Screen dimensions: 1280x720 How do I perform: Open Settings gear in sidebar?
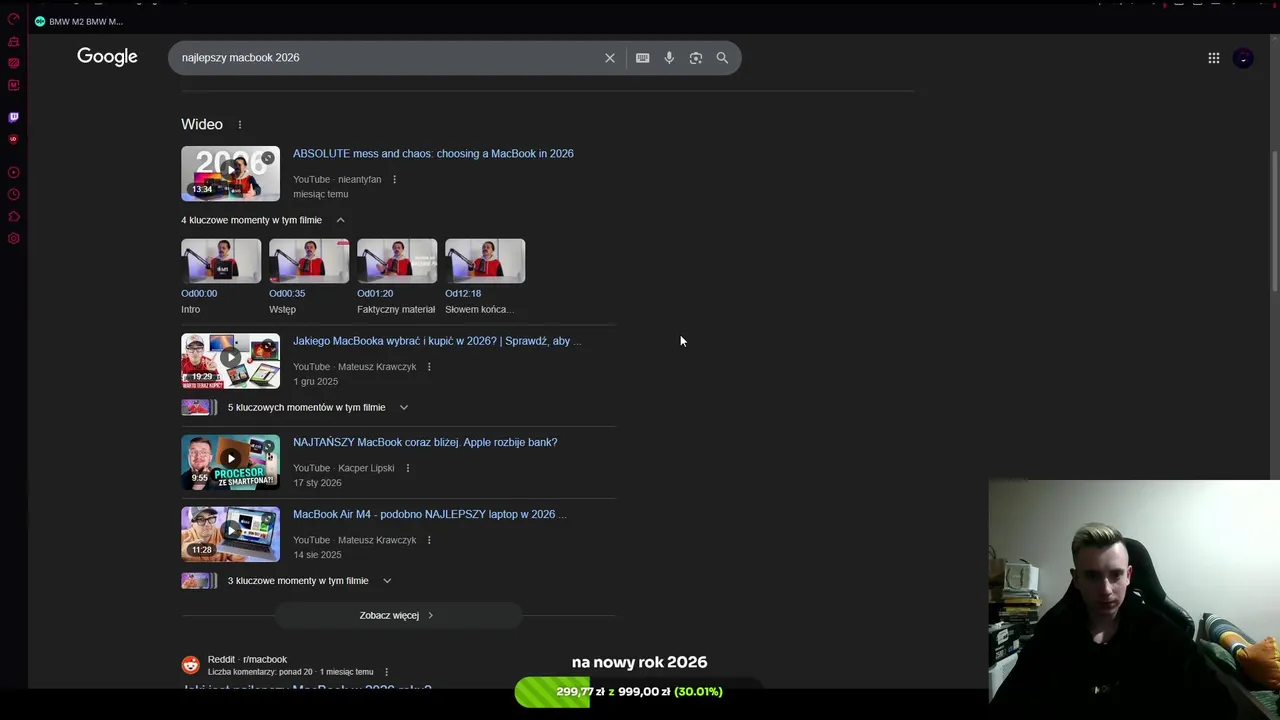click(13, 238)
